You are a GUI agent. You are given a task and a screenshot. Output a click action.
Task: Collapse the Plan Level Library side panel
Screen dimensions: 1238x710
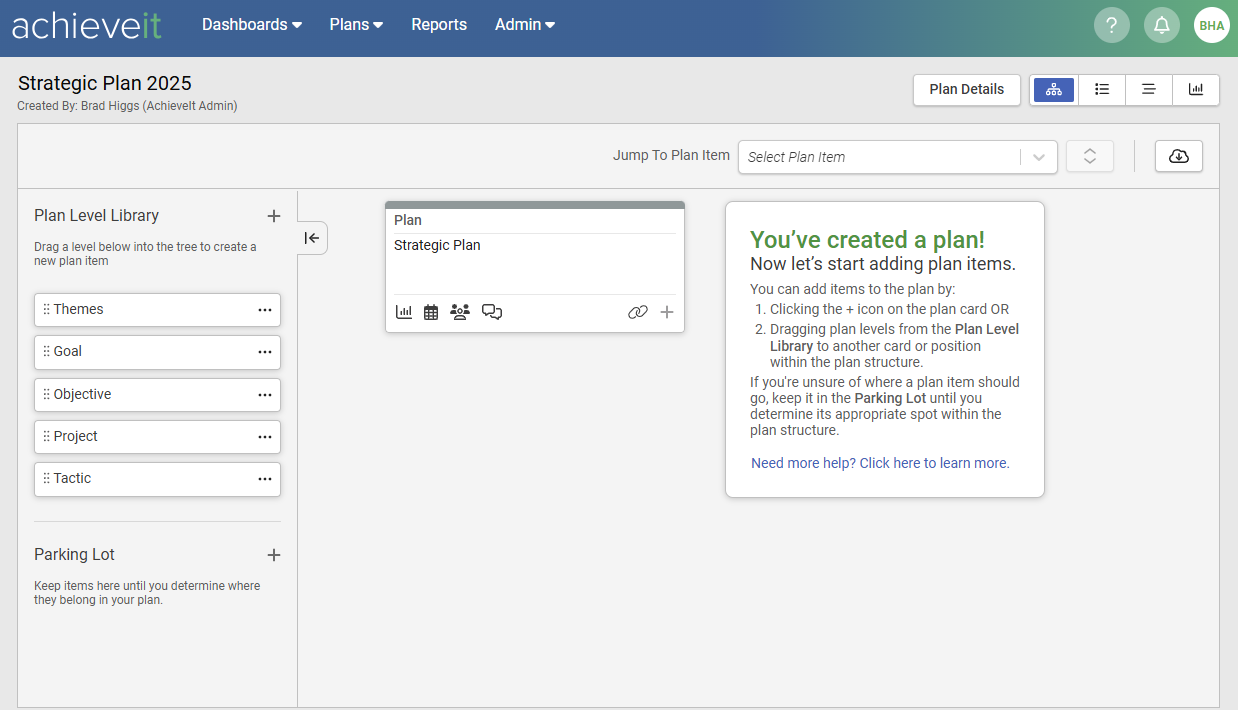coord(312,238)
